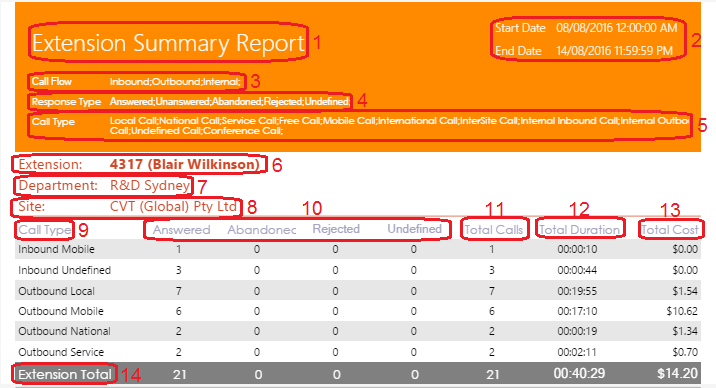The width and height of the screenshot is (716, 388).
Task: Click Outbound National duration 00:00:19
Action: (577, 331)
